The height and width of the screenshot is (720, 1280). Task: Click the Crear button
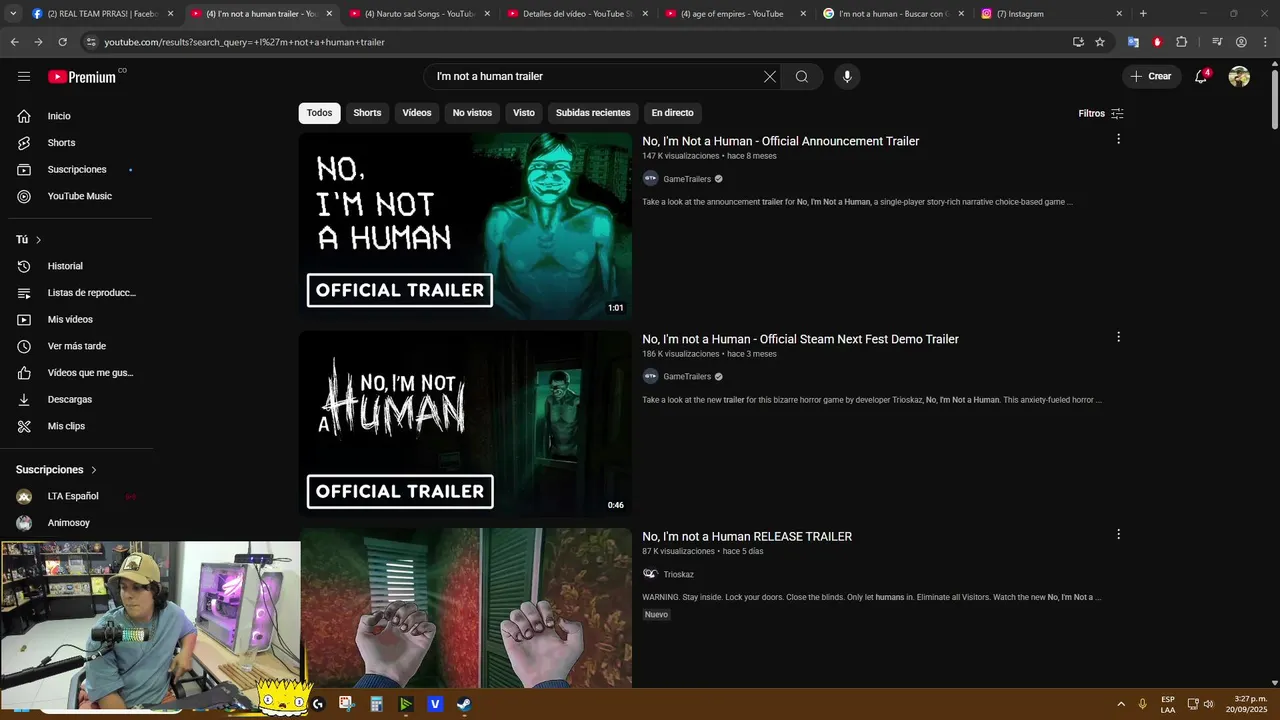click(1151, 77)
